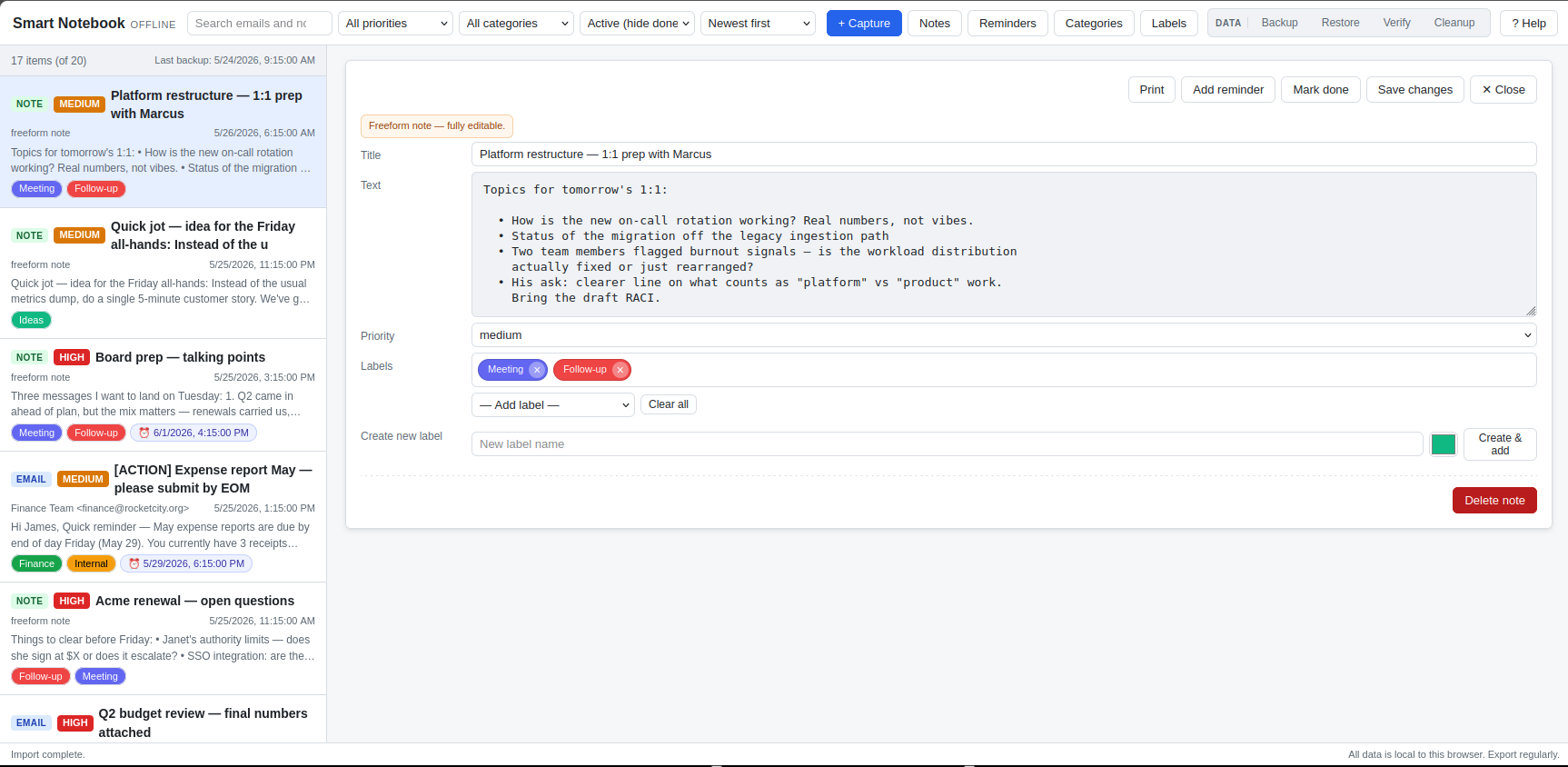1568x767 pixels.
Task: Click the Title input field
Action: point(1004,154)
